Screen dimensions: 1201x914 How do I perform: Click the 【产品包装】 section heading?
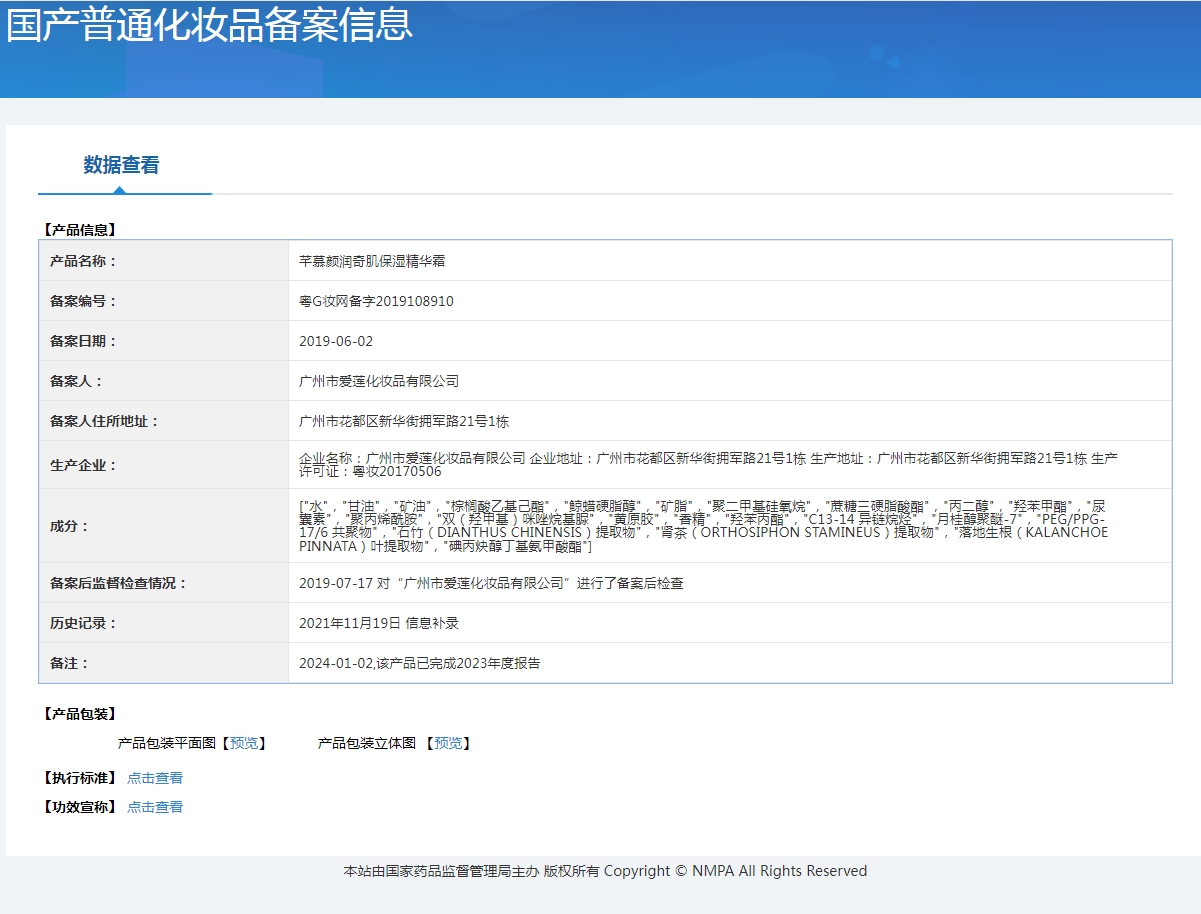80,714
